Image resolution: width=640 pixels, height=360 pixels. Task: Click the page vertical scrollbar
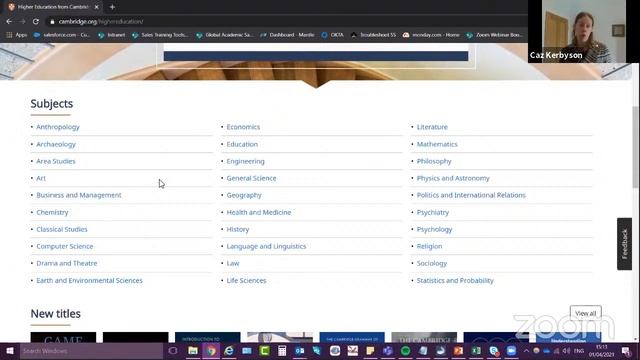(x=635, y=147)
